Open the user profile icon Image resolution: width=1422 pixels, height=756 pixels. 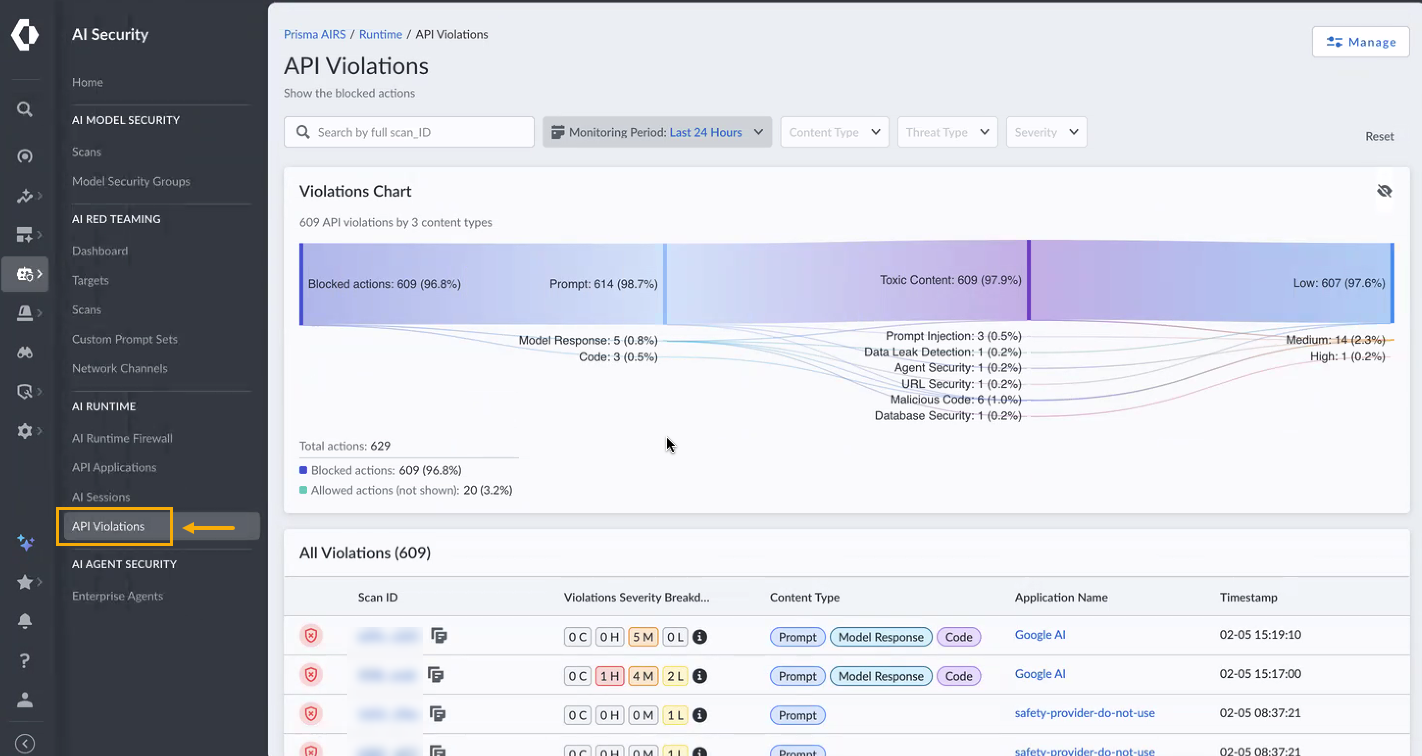[x=25, y=699]
